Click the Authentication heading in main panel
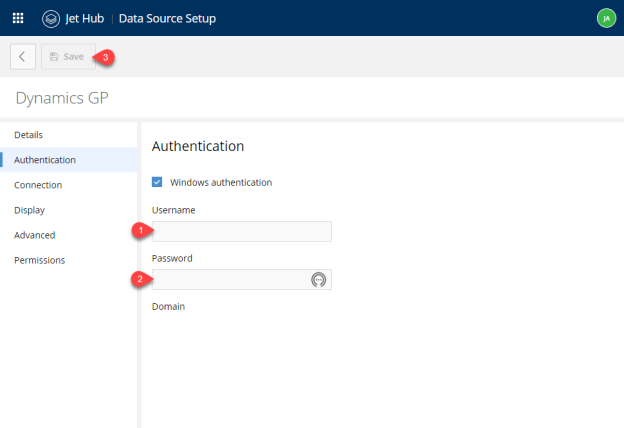Viewport: 624px width, 428px height. coord(198,146)
